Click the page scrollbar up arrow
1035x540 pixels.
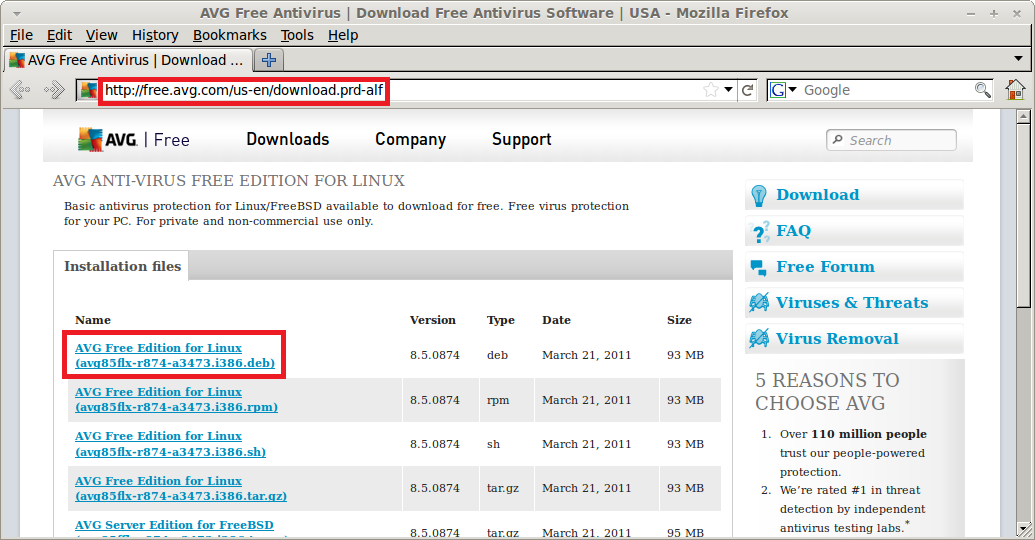click(1024, 117)
